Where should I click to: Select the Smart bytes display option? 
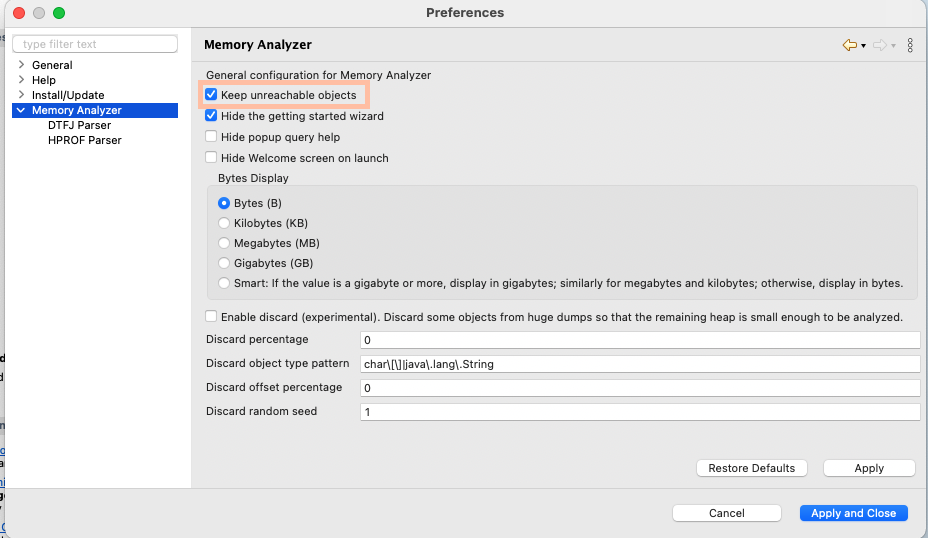pos(224,283)
